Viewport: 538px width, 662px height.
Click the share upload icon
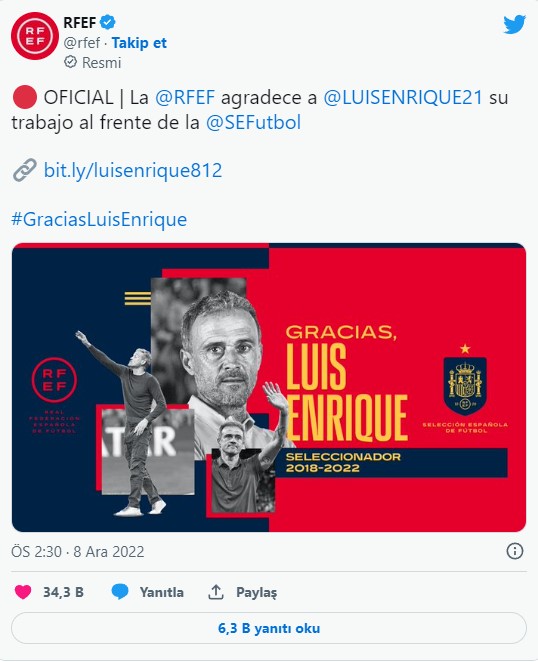[215, 592]
